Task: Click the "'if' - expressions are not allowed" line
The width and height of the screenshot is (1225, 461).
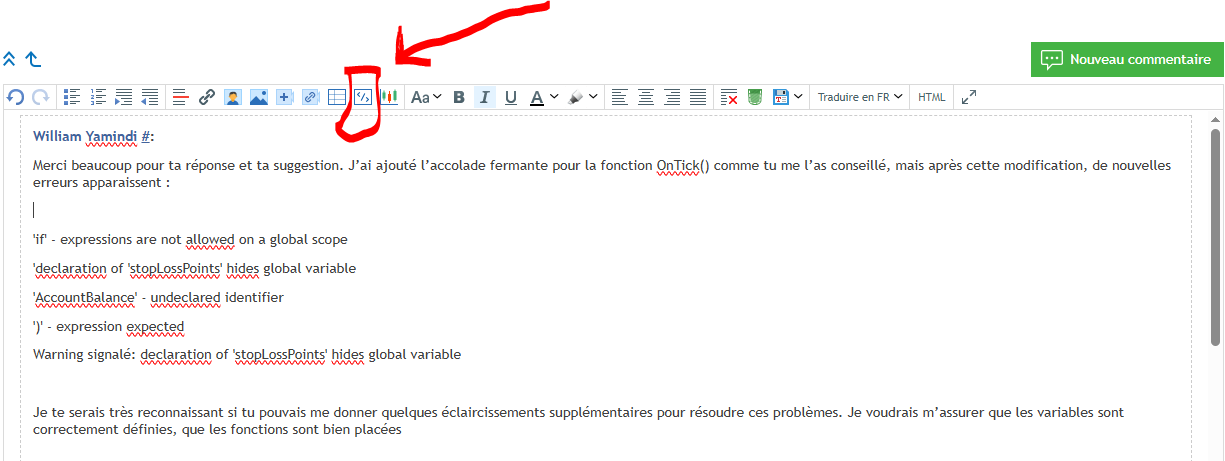Action: pyautogui.click(x=190, y=240)
